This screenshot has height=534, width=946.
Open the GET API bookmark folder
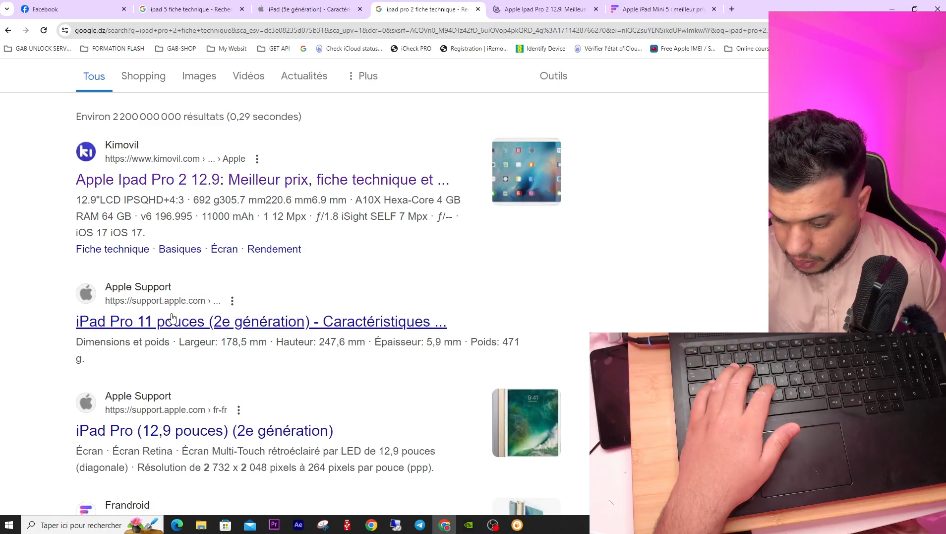point(274,48)
